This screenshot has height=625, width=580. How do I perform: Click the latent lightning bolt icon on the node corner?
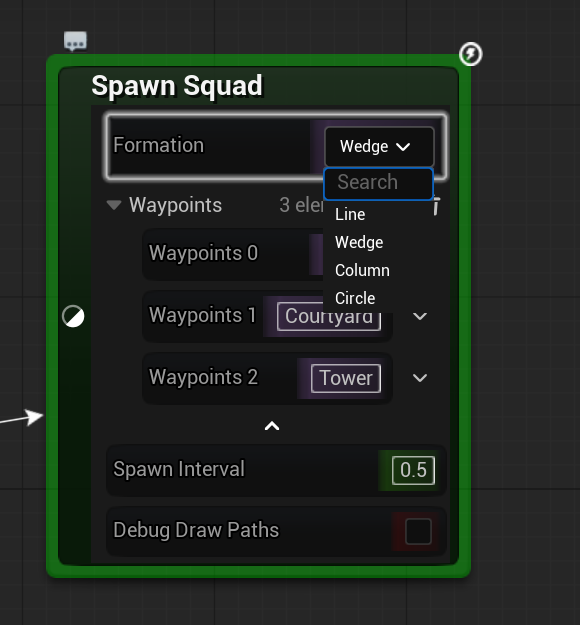[471, 54]
